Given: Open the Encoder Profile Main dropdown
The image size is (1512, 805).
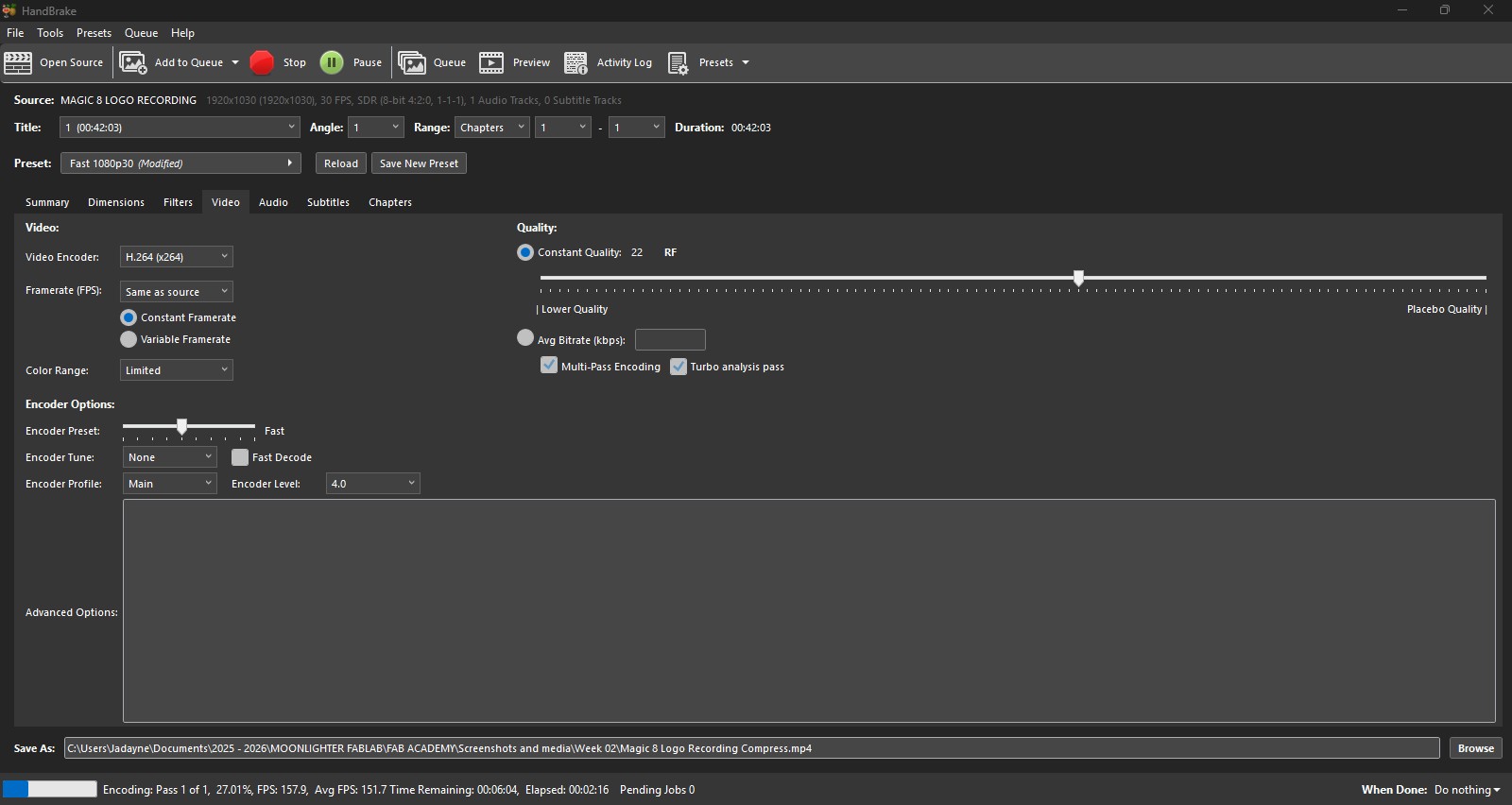Looking at the screenshot, I should click(170, 484).
